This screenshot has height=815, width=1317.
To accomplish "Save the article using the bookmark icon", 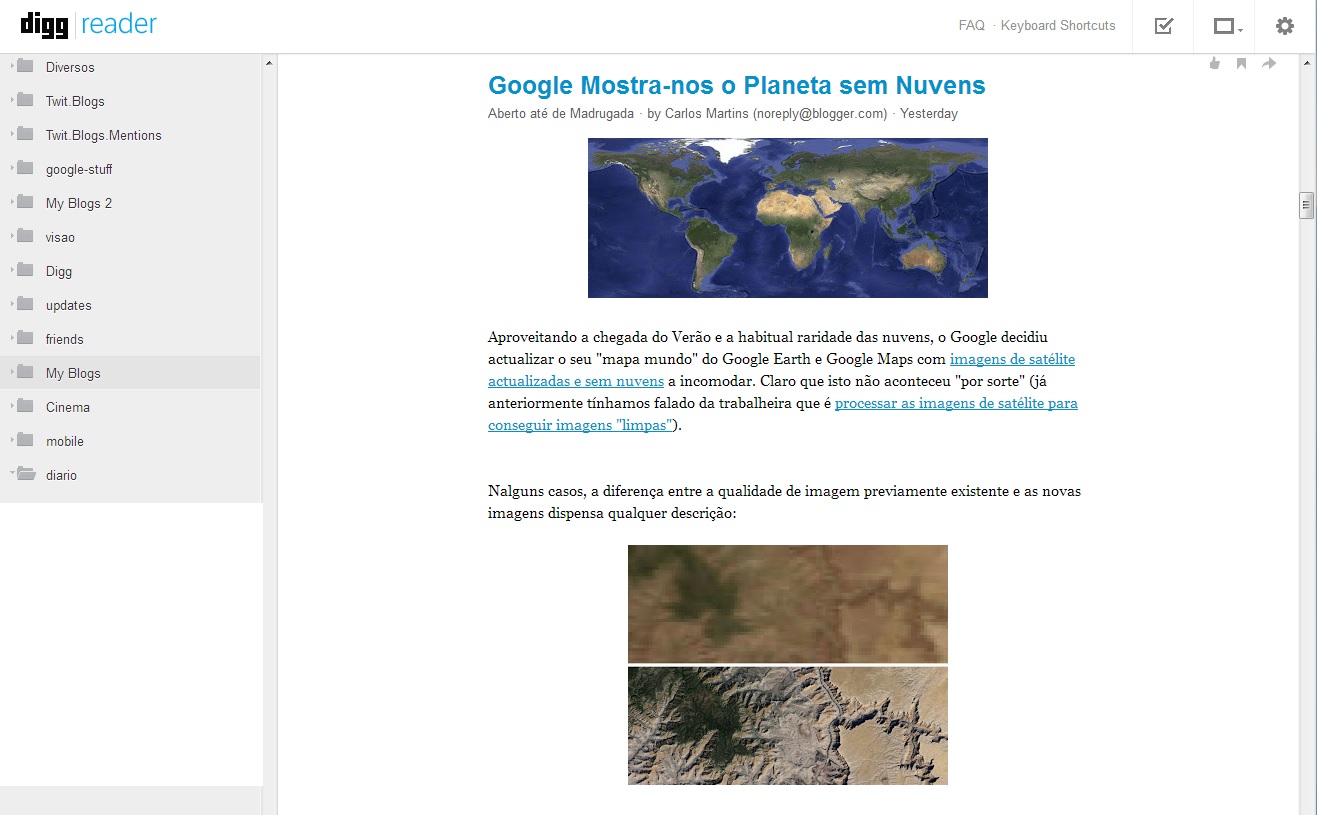I will point(1241,62).
